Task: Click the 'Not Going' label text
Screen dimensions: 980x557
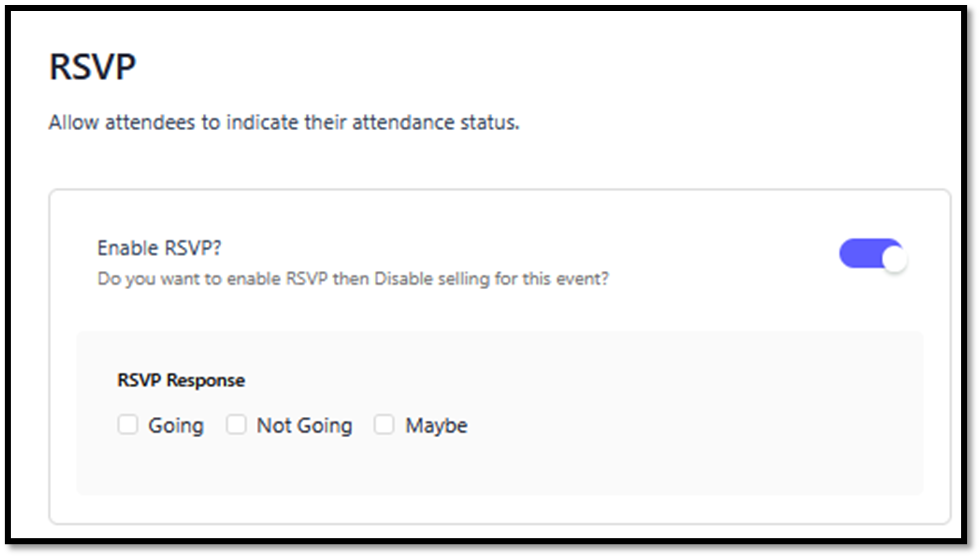Action: (x=304, y=426)
